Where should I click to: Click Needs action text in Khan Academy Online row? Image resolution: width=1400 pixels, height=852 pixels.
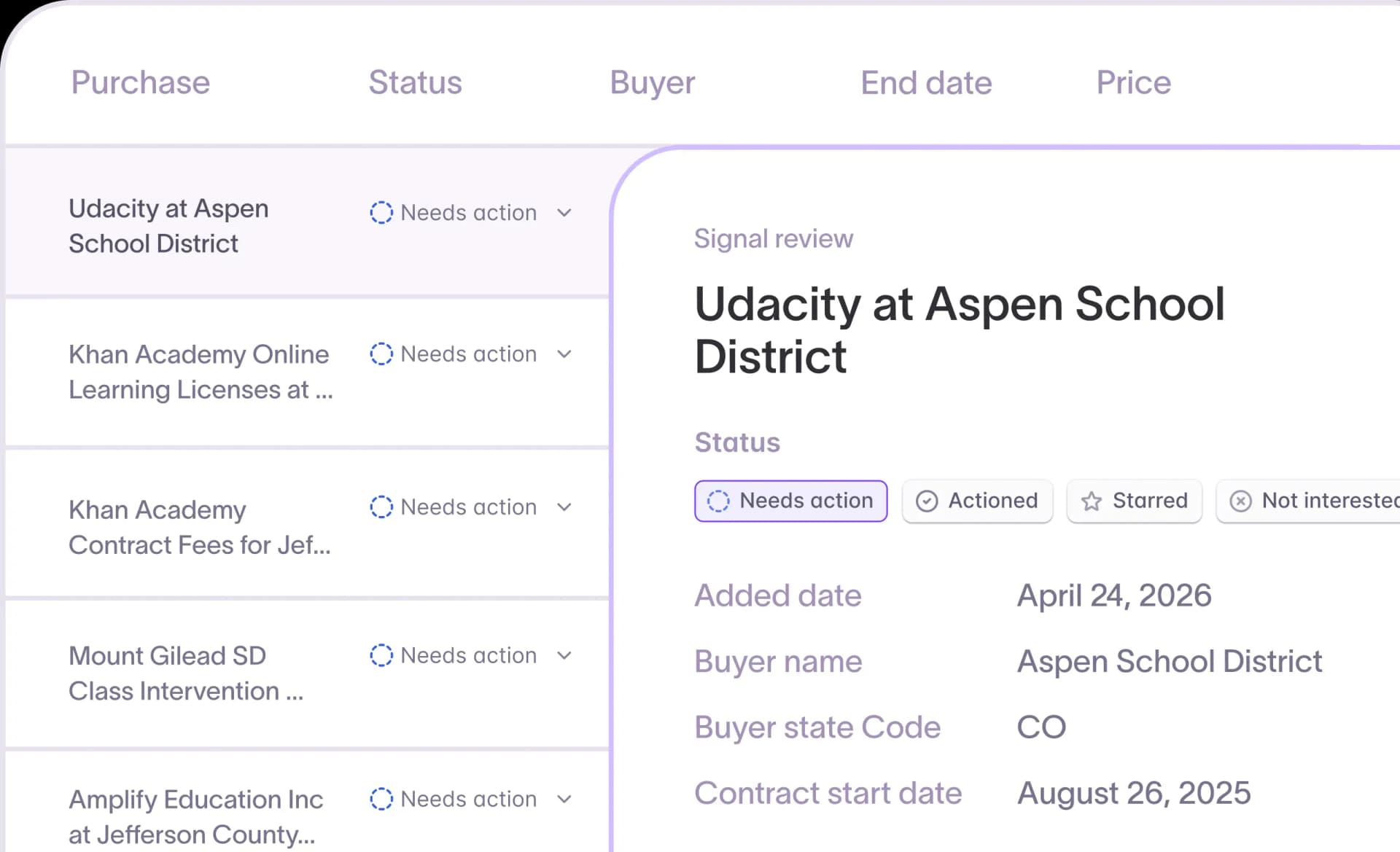point(468,354)
